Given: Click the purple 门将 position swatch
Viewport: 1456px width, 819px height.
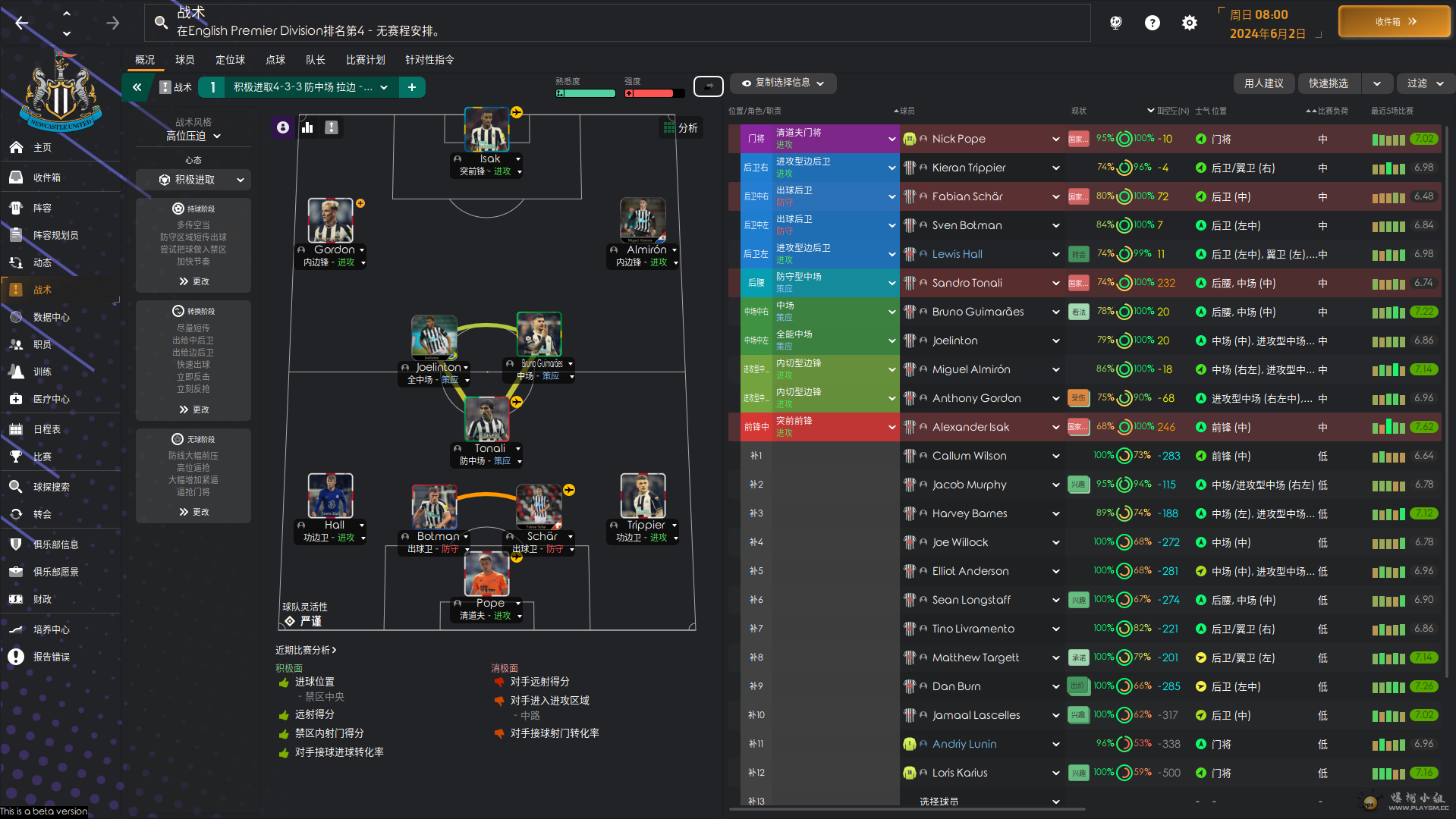Looking at the screenshot, I should click(756, 139).
